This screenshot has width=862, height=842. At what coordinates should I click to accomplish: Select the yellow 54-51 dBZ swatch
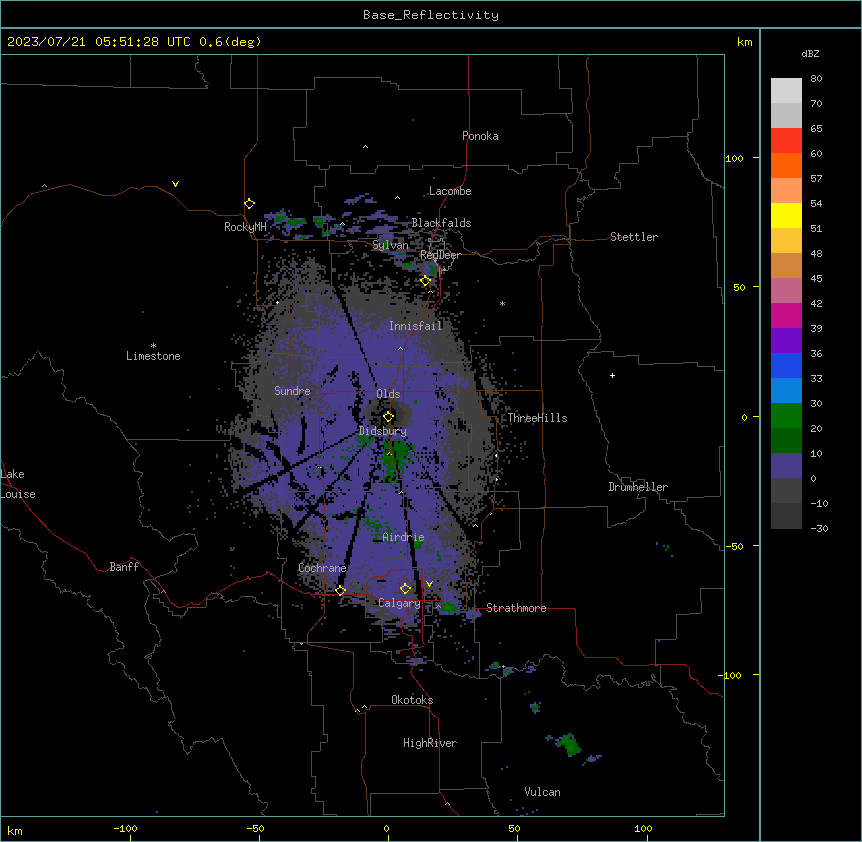pos(786,215)
